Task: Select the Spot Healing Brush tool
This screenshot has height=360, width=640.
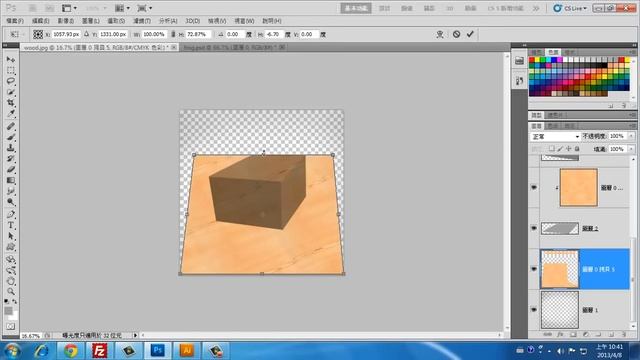Action: 11,127
